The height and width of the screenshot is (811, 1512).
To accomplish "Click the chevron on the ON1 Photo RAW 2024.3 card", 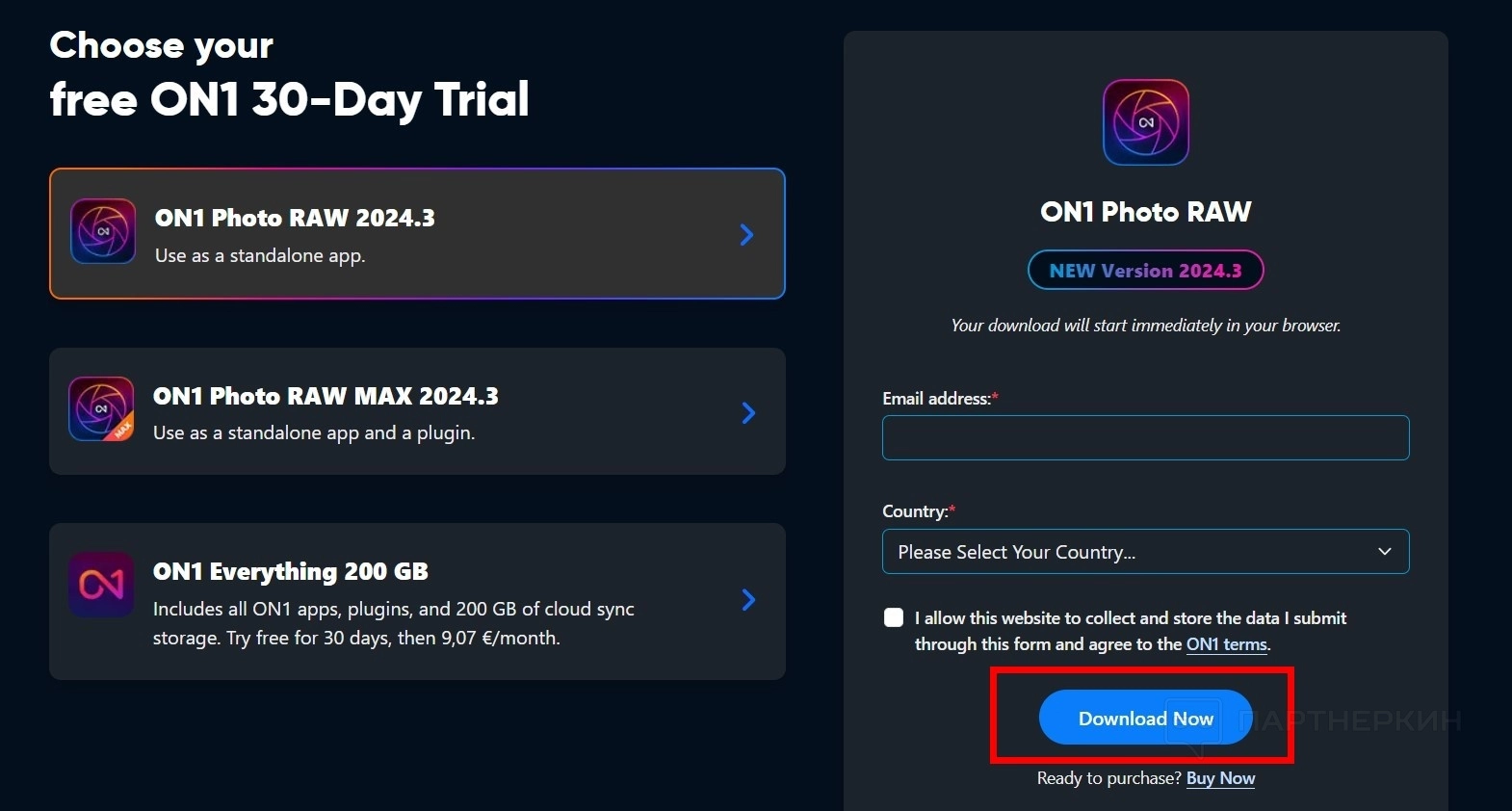I will (x=746, y=235).
